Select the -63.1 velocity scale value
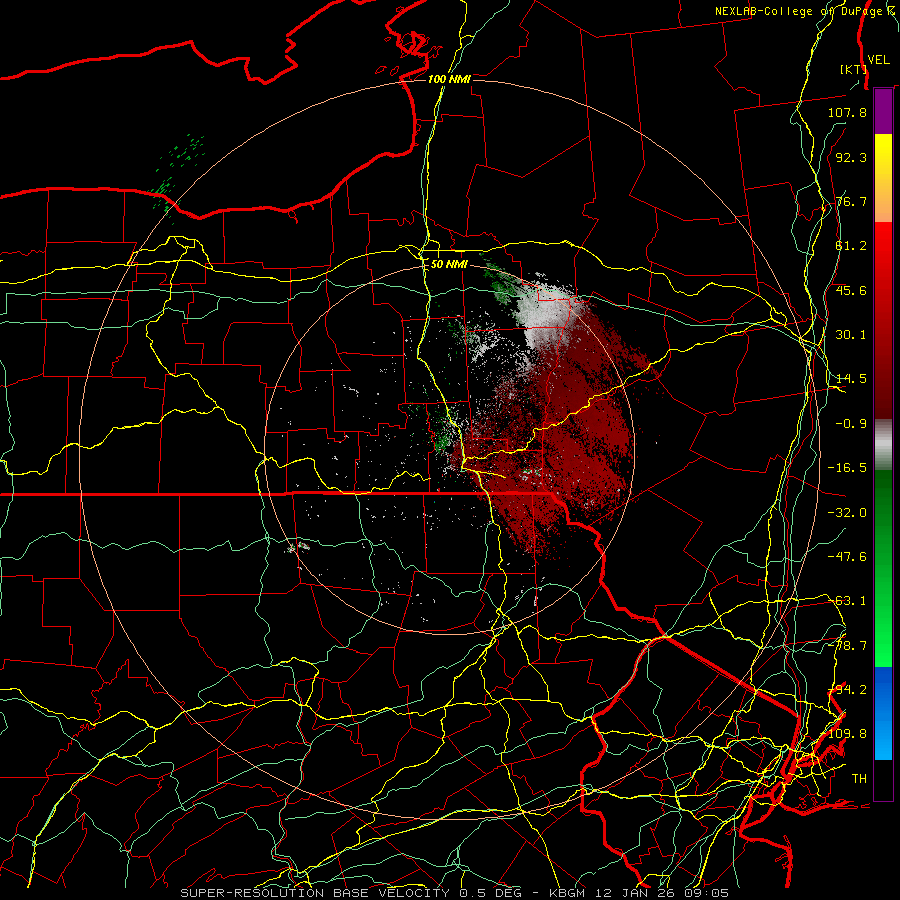Screen dimensions: 900x900 [847, 601]
